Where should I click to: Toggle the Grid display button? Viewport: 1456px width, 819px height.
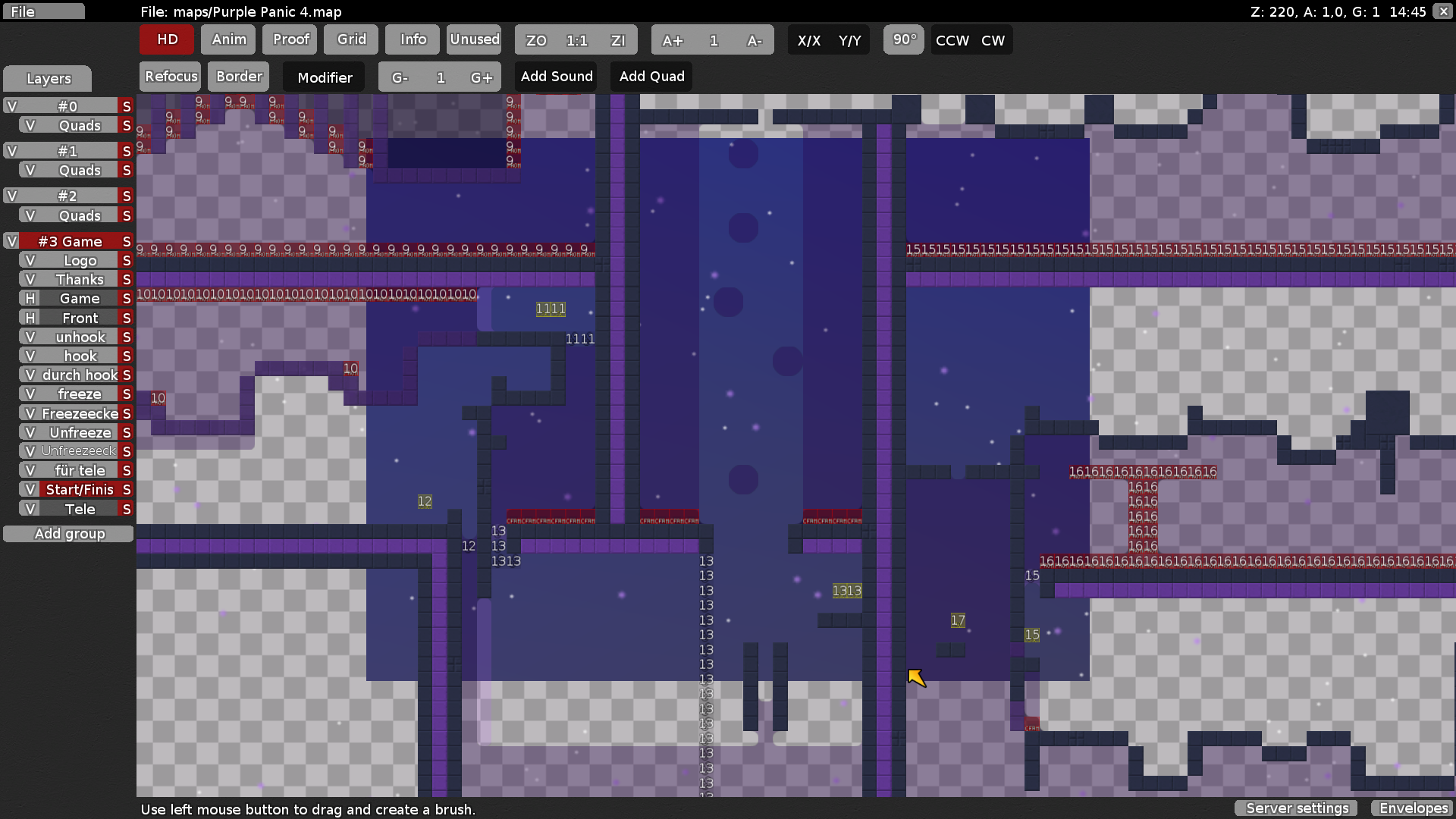351,39
